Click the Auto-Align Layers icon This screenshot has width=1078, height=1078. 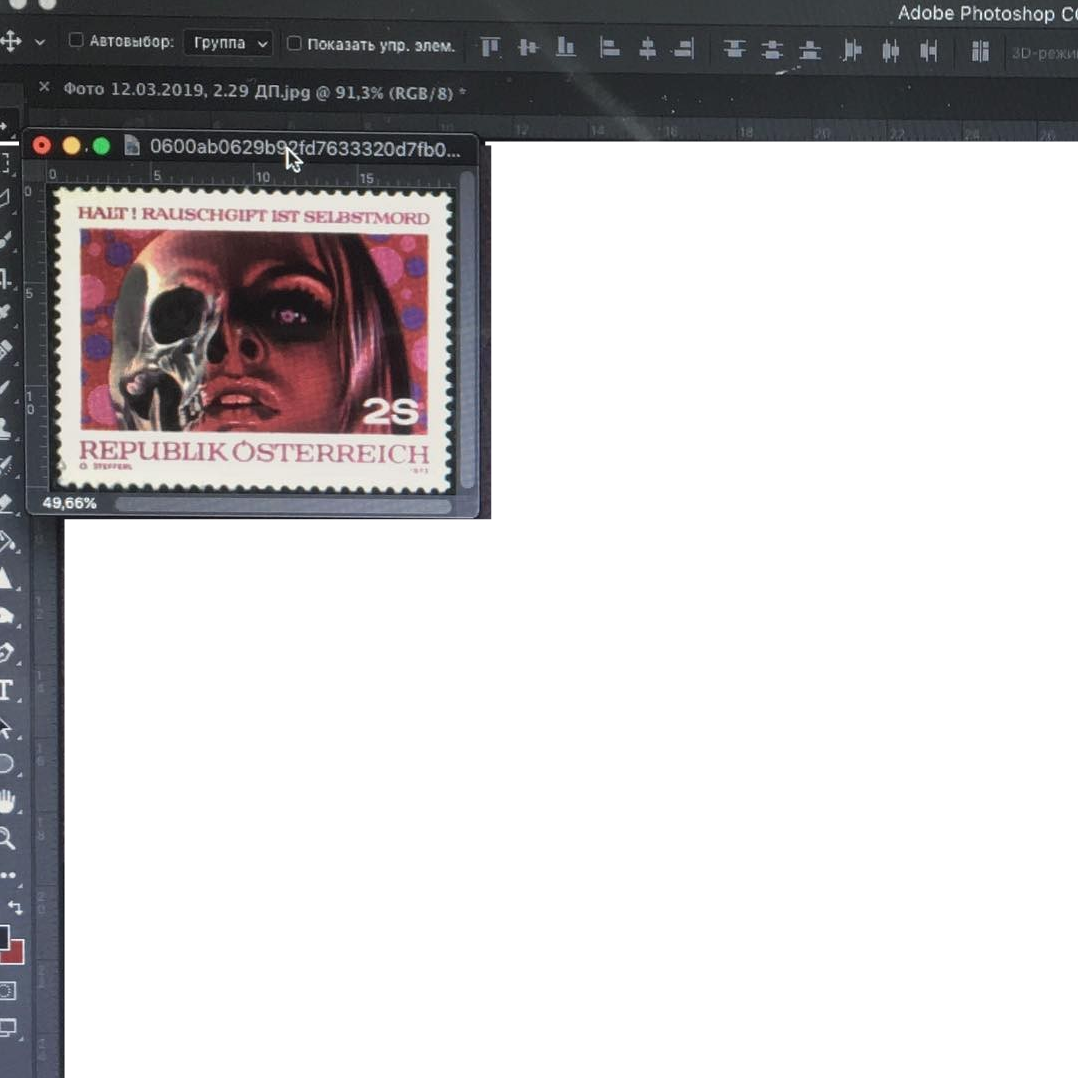pyautogui.click(x=980, y=52)
